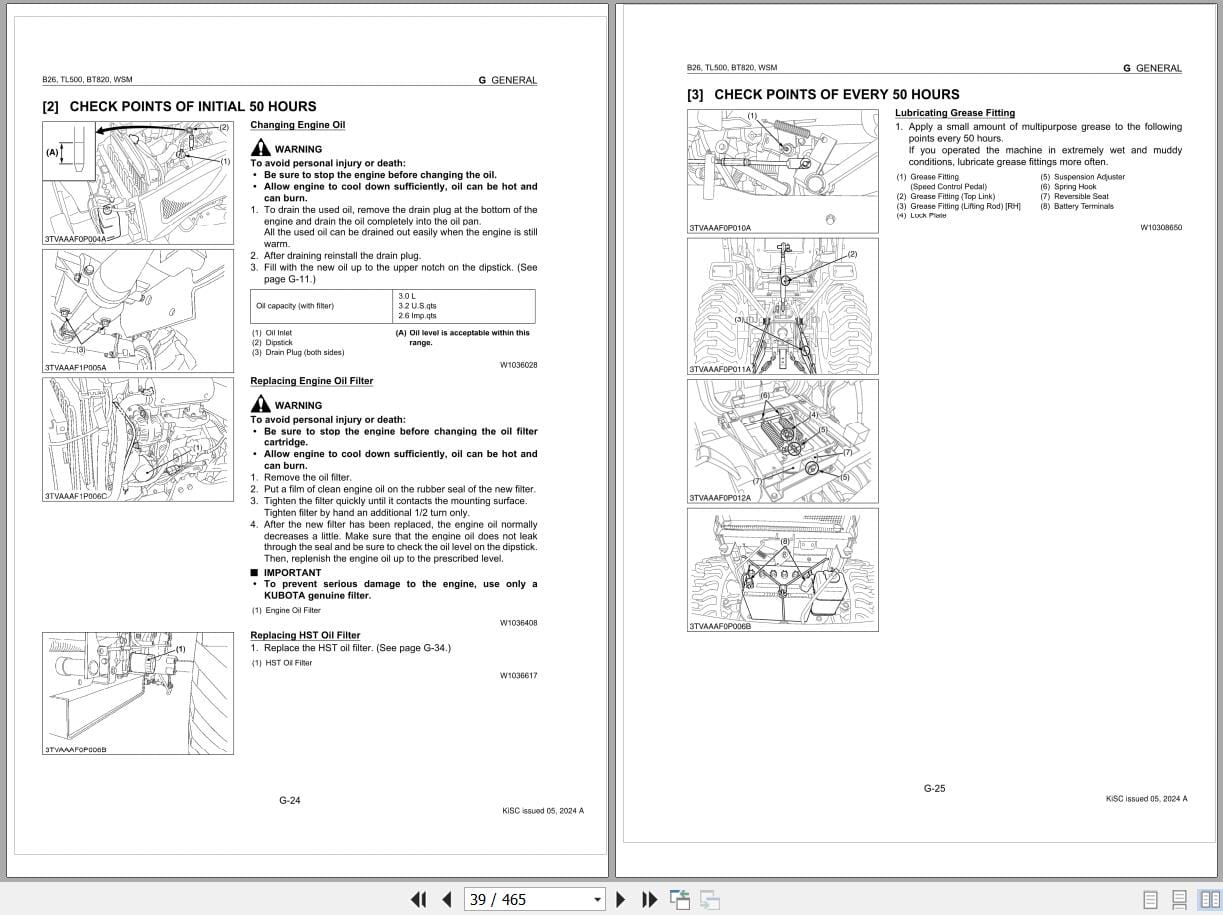Click '(7) Reversible Seat' legend entry

1074,197
